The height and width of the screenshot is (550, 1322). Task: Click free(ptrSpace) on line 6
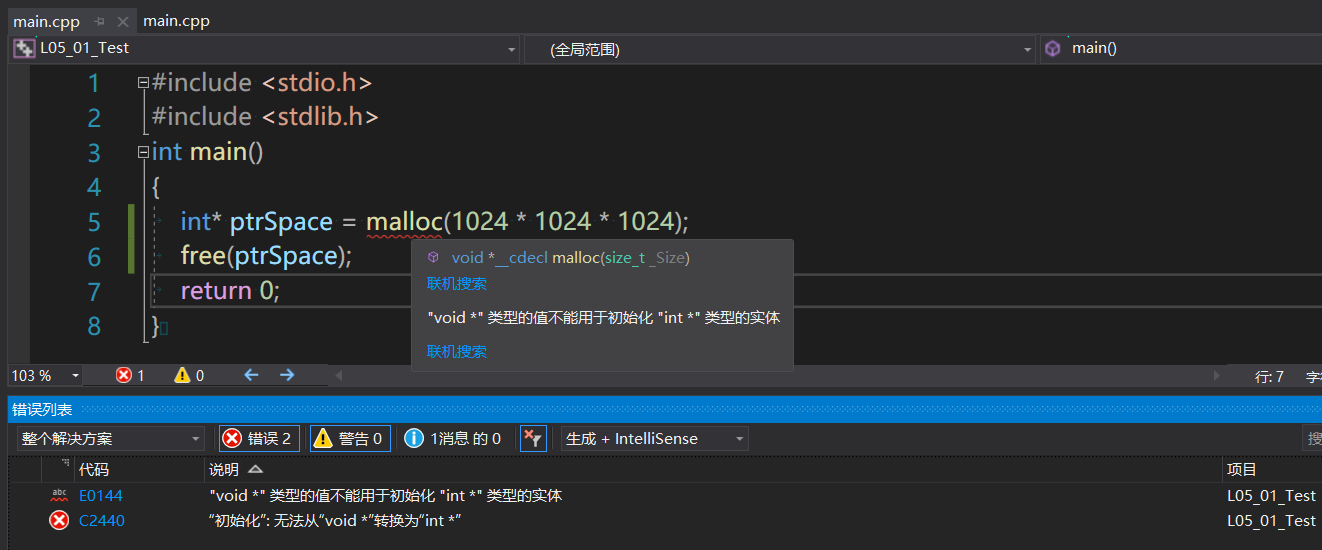tap(266, 256)
